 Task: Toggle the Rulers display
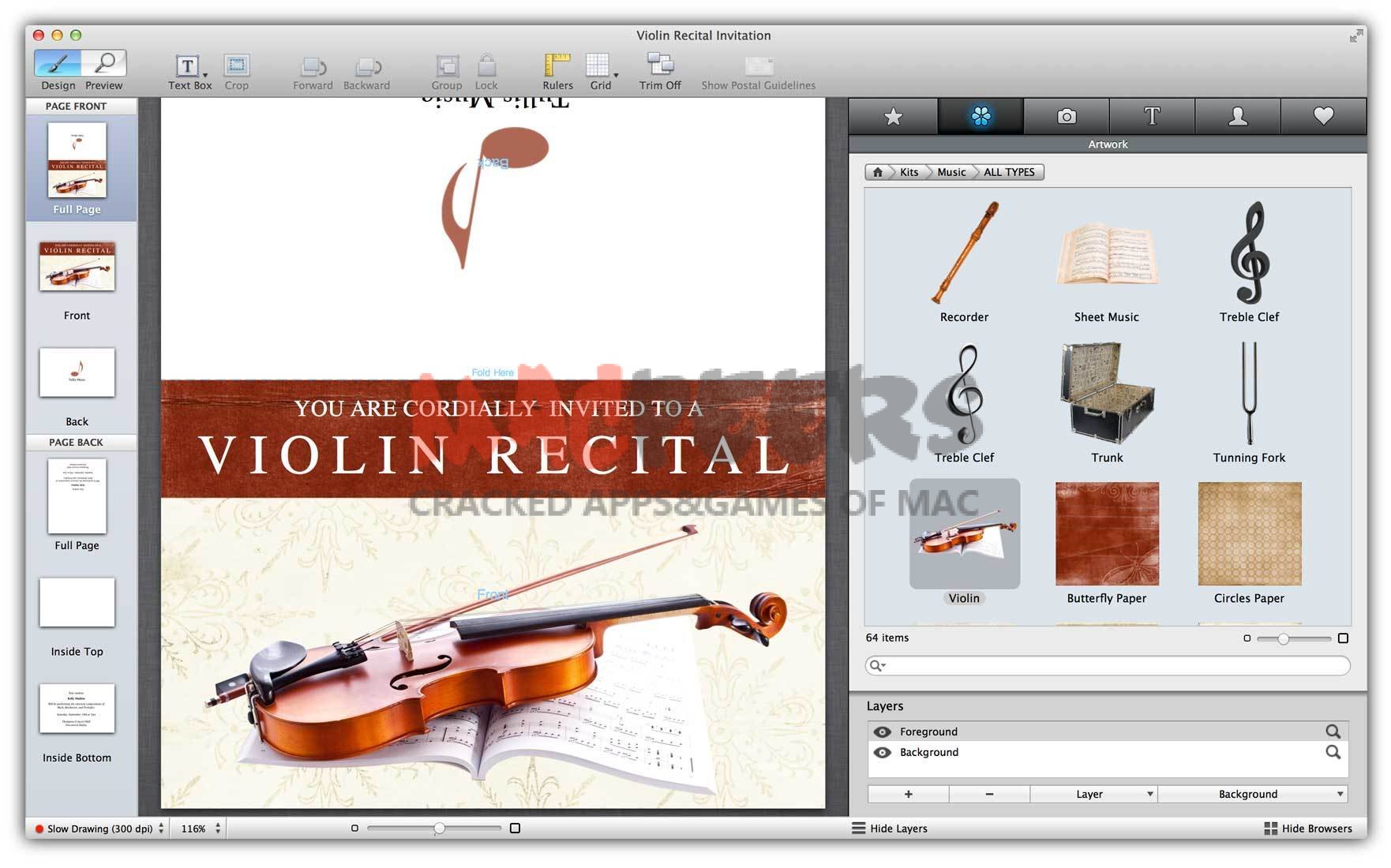pyautogui.click(x=557, y=65)
